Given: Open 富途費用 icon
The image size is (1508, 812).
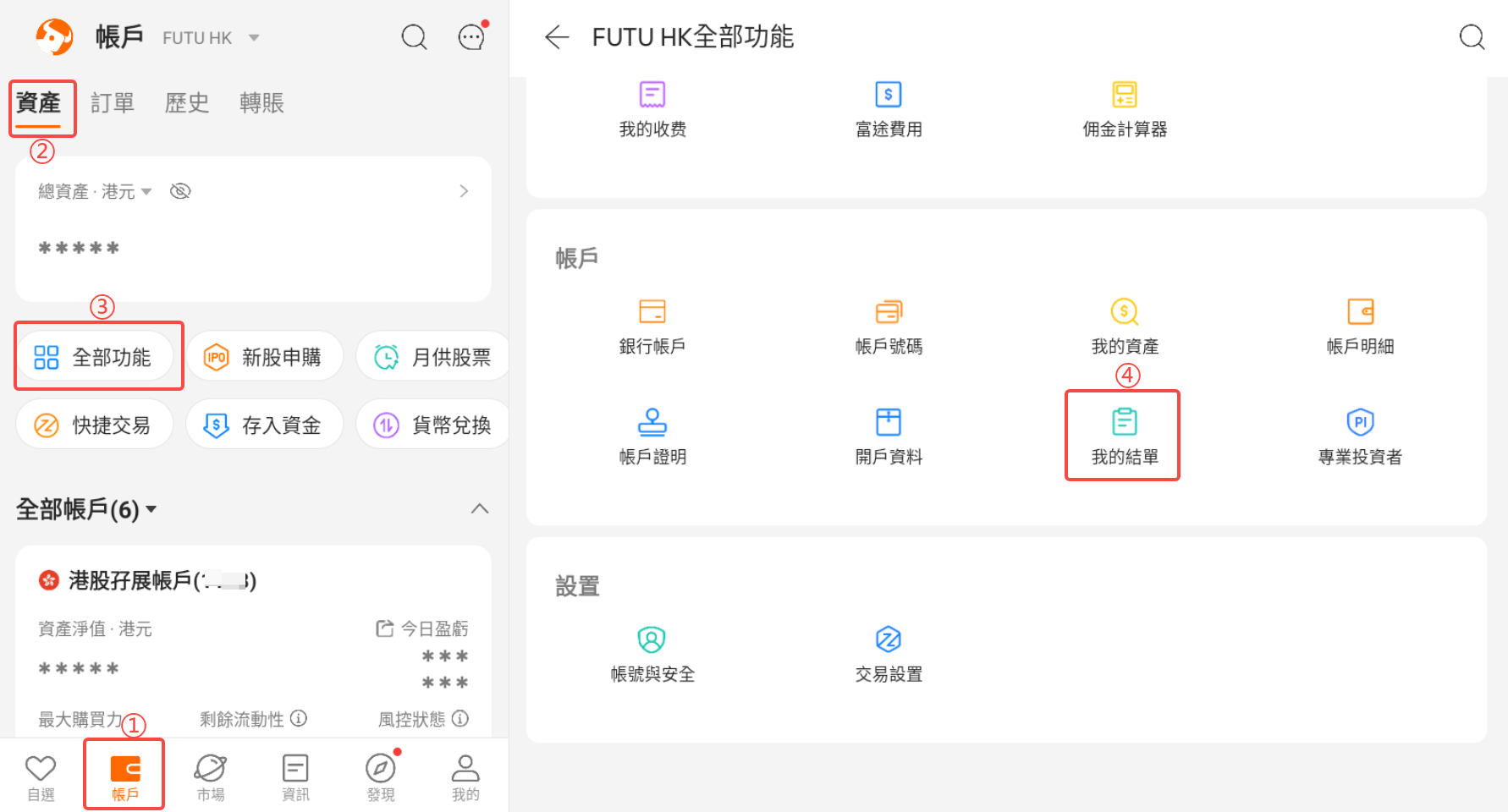Looking at the screenshot, I should [x=889, y=109].
